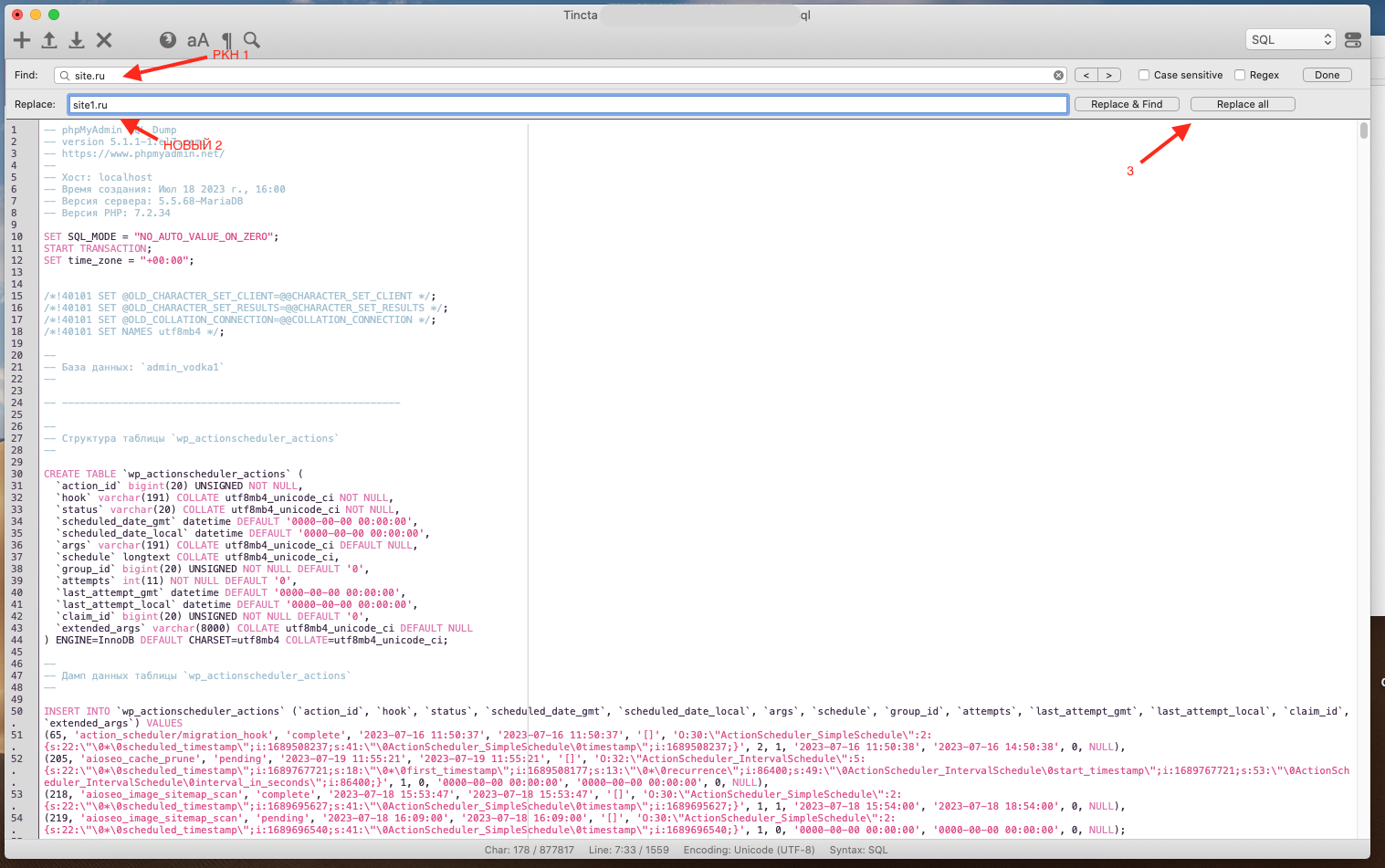Click the 'claim_id bigint(20)' column line

click(x=212, y=616)
